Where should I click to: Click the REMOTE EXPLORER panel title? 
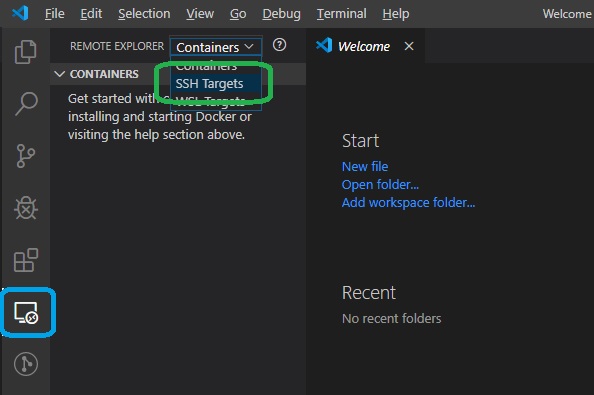pyautogui.click(x=117, y=46)
